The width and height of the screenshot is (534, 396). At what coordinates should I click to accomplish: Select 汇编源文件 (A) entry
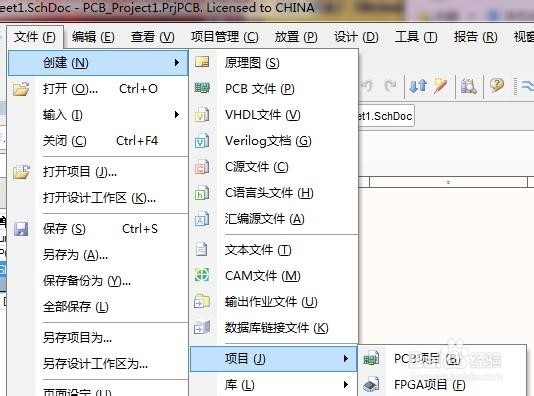click(274, 219)
